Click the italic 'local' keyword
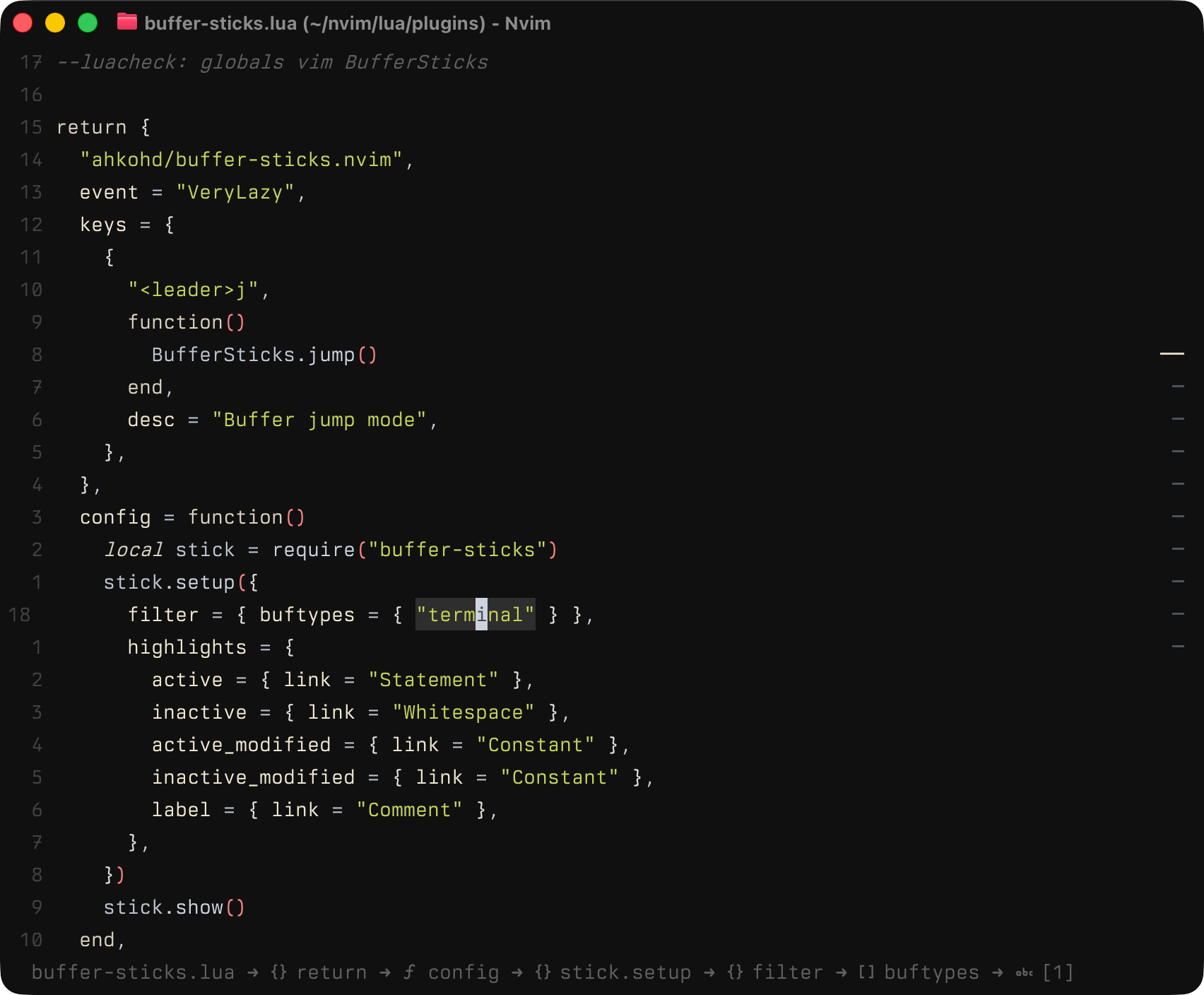 pyautogui.click(x=134, y=550)
